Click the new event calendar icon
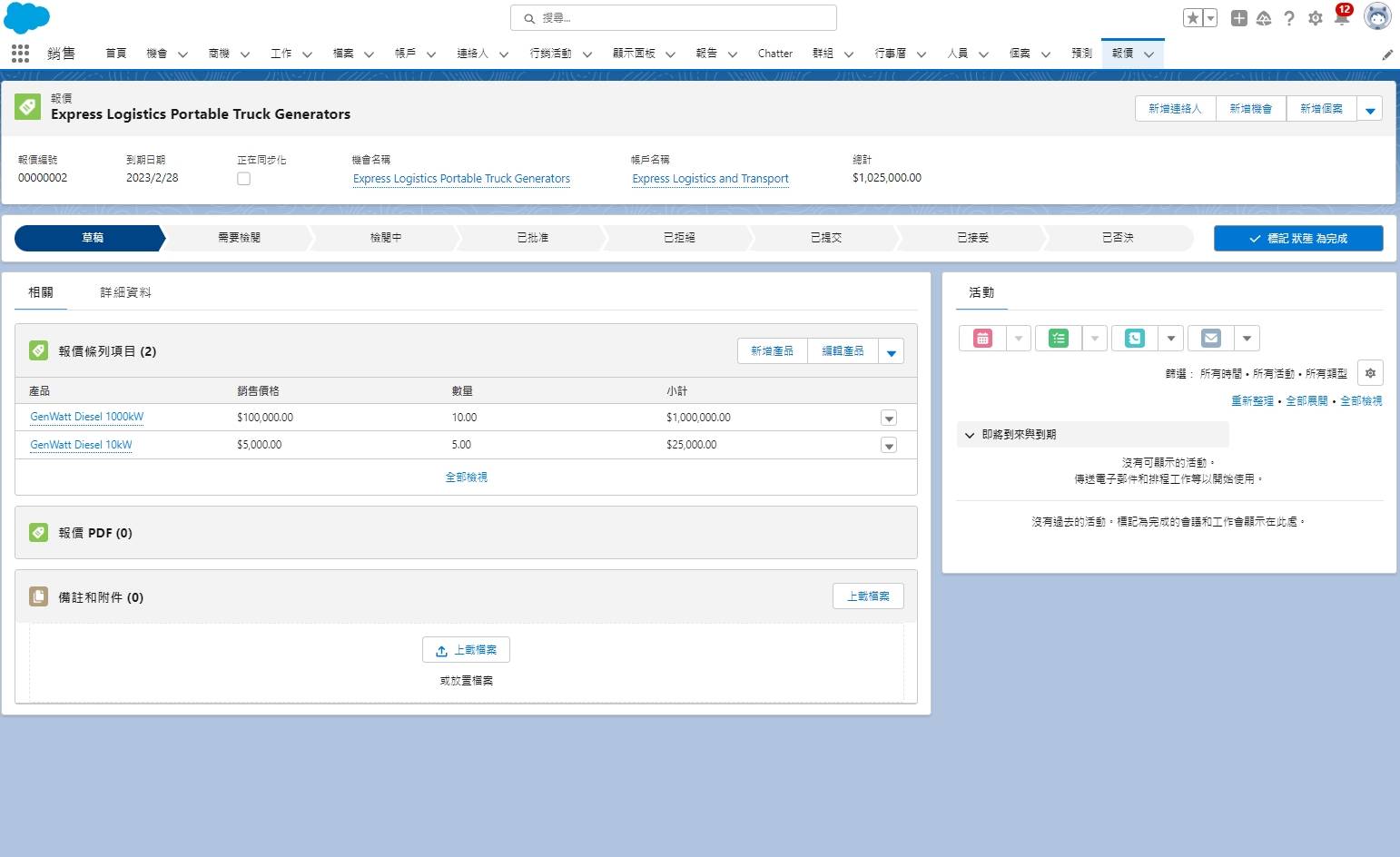 tap(982, 339)
